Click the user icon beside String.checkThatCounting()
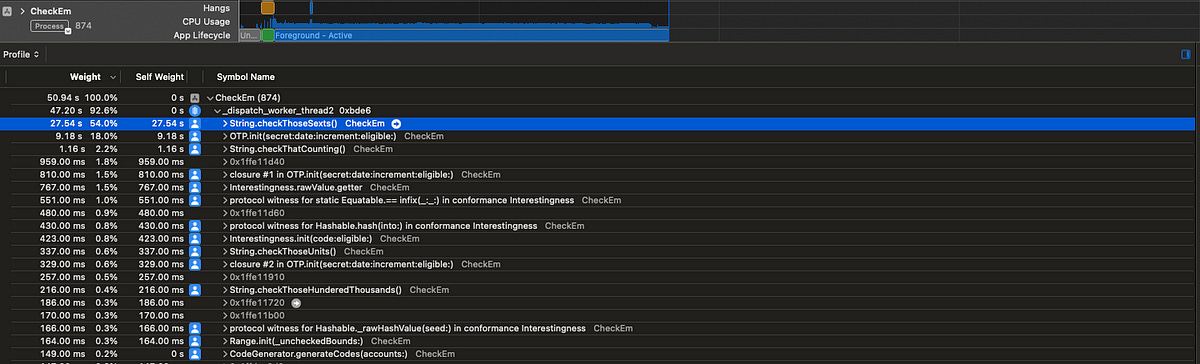1200x364 pixels. click(195, 149)
